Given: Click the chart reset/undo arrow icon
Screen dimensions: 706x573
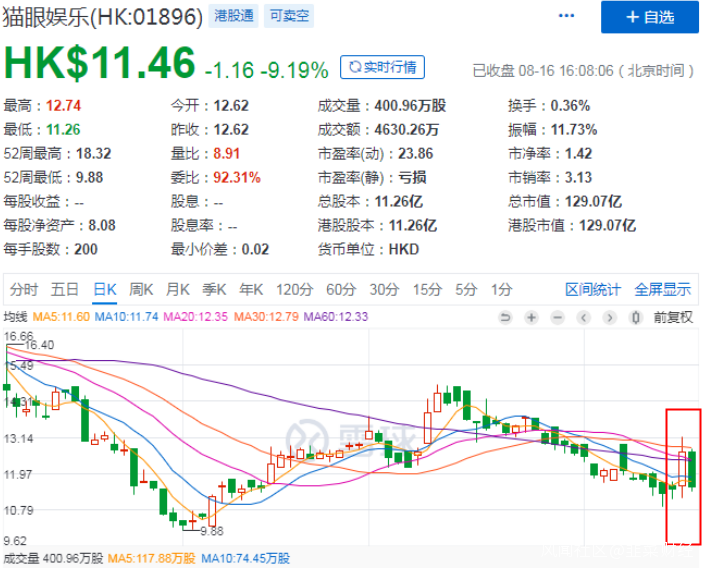Looking at the screenshot, I should [505, 318].
